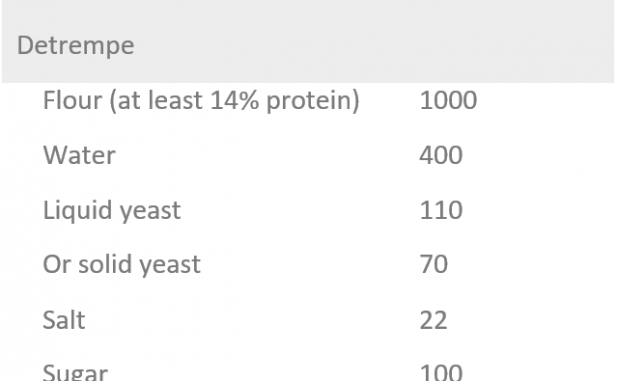Screen dimensions: 617x381
Task: Click the salt quantity 22
Action: coord(433,320)
